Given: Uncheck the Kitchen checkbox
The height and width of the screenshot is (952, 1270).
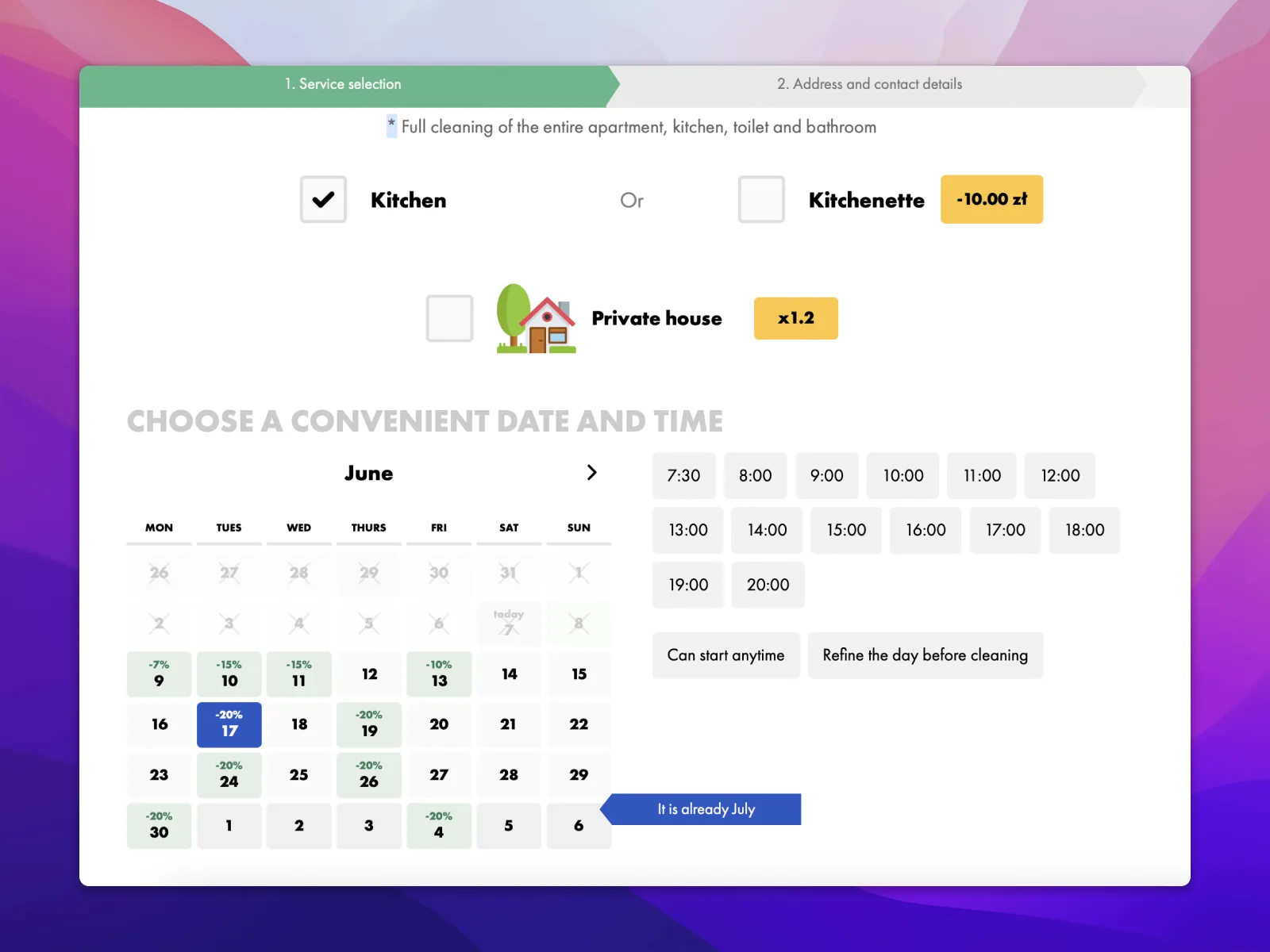Looking at the screenshot, I should click(323, 200).
